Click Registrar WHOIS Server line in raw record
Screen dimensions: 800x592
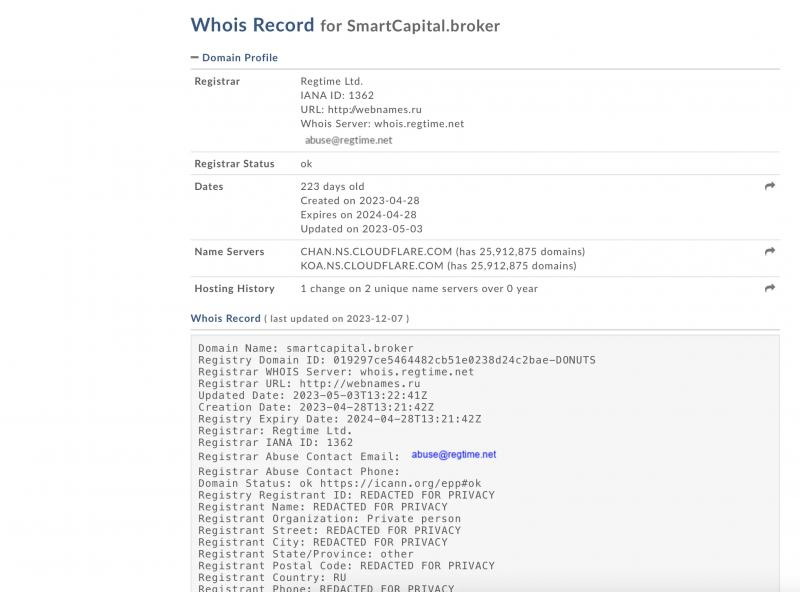click(336, 372)
